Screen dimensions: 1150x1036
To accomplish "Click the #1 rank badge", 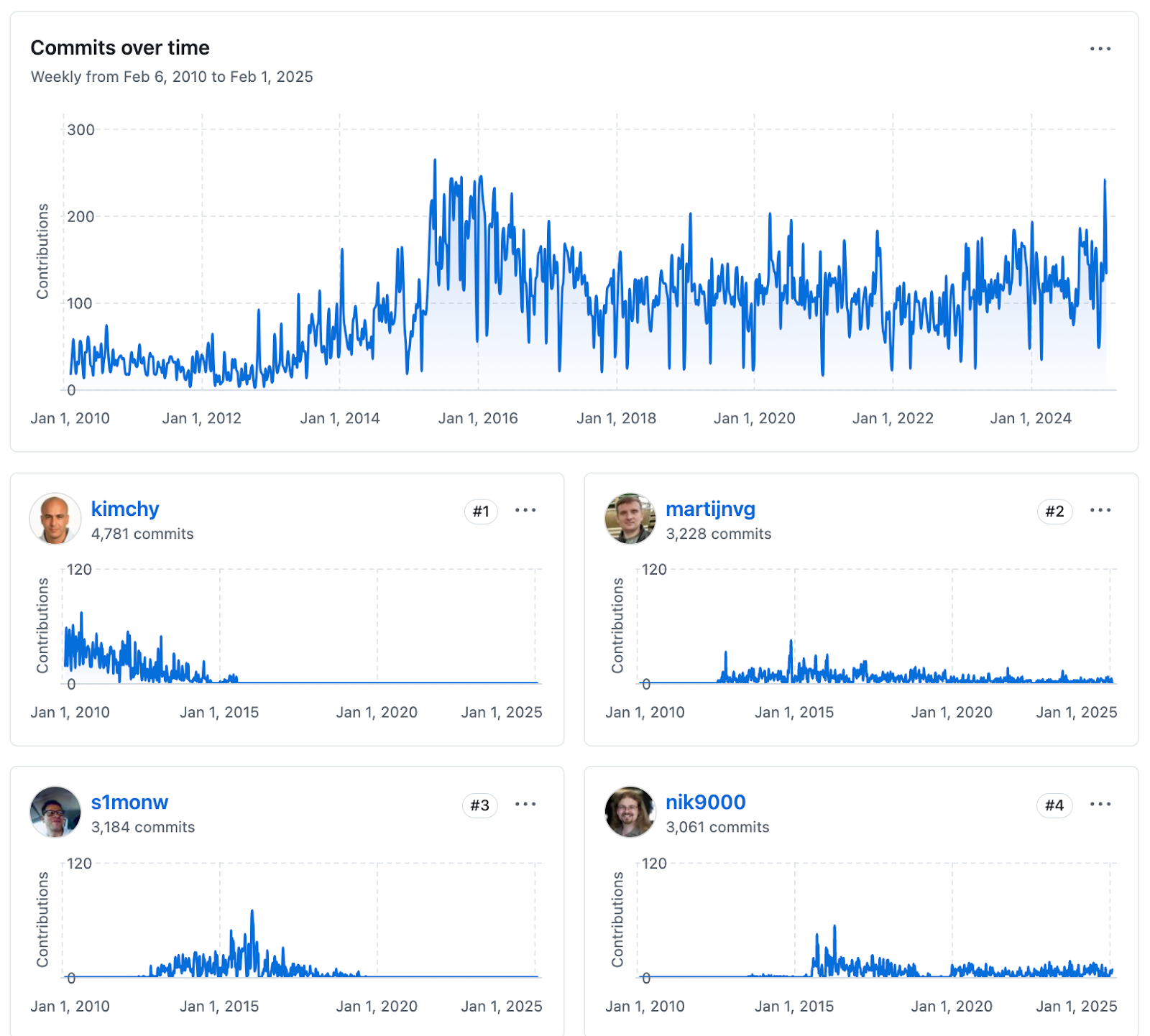I will [x=481, y=512].
